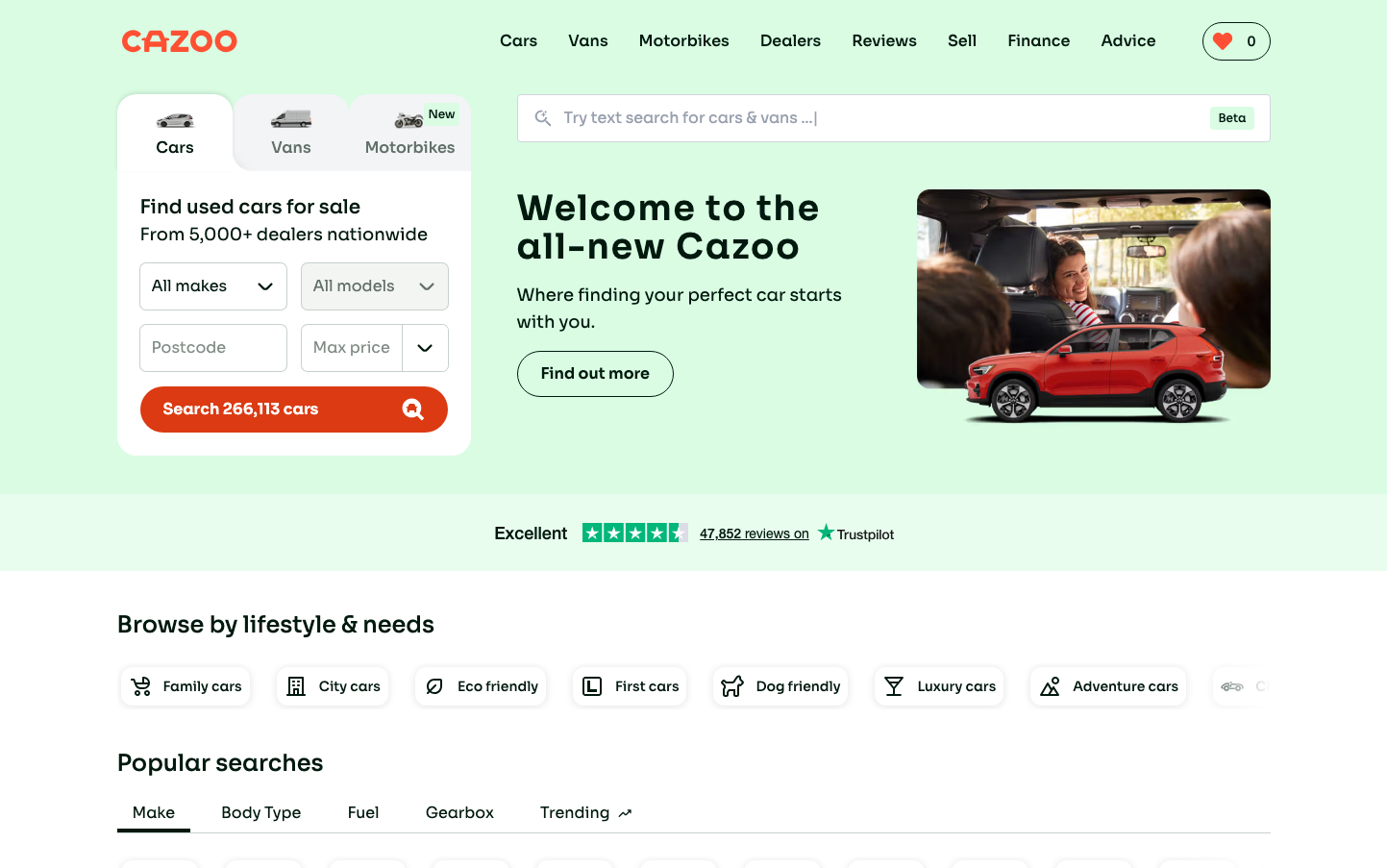Choose the City cars building icon

(x=296, y=686)
